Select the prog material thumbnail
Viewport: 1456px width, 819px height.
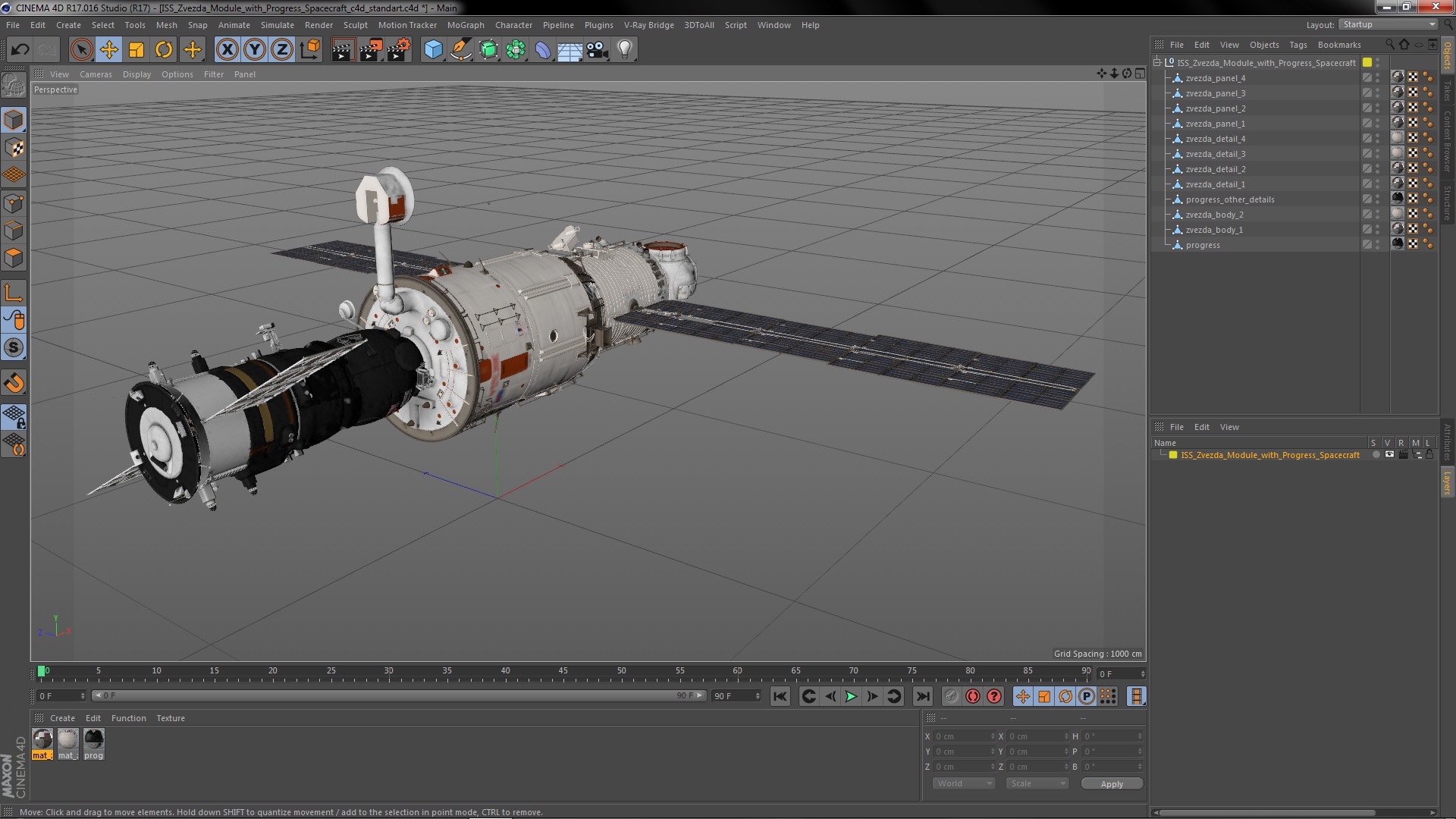93,739
